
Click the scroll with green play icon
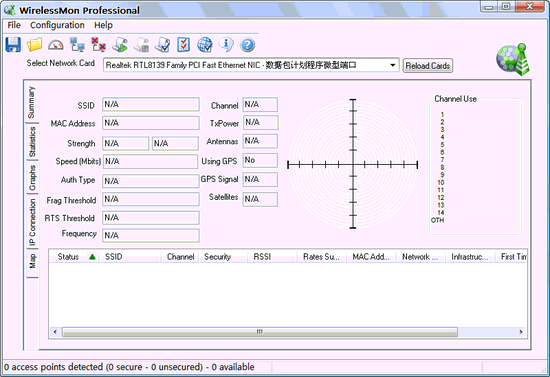point(120,45)
